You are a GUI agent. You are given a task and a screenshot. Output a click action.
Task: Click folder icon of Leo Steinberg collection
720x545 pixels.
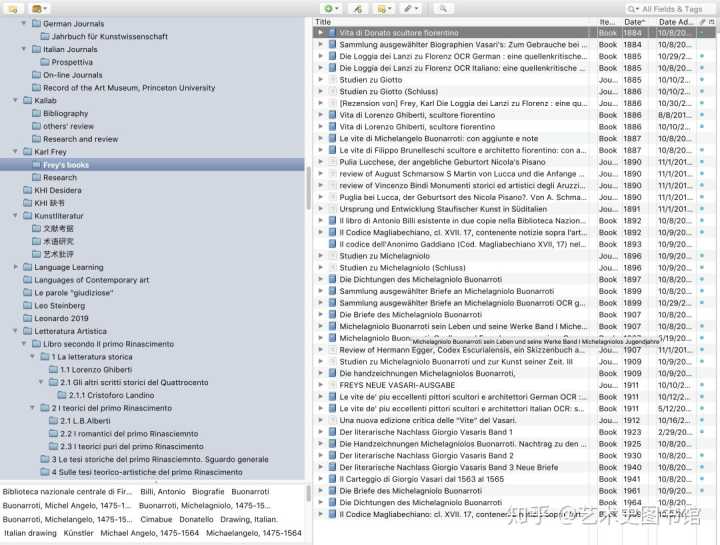point(28,305)
